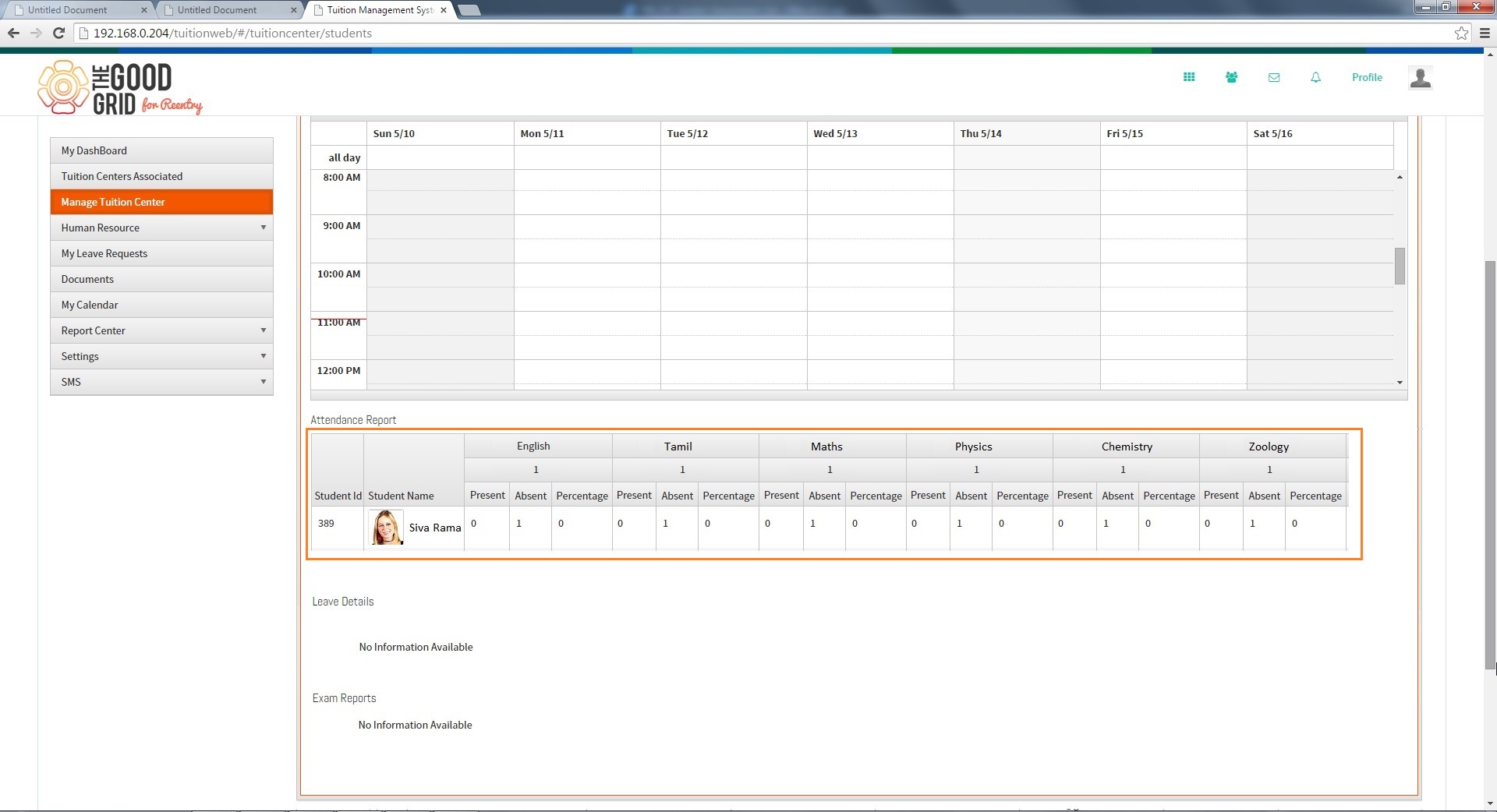Click the 9:00 AM time label

(342, 225)
